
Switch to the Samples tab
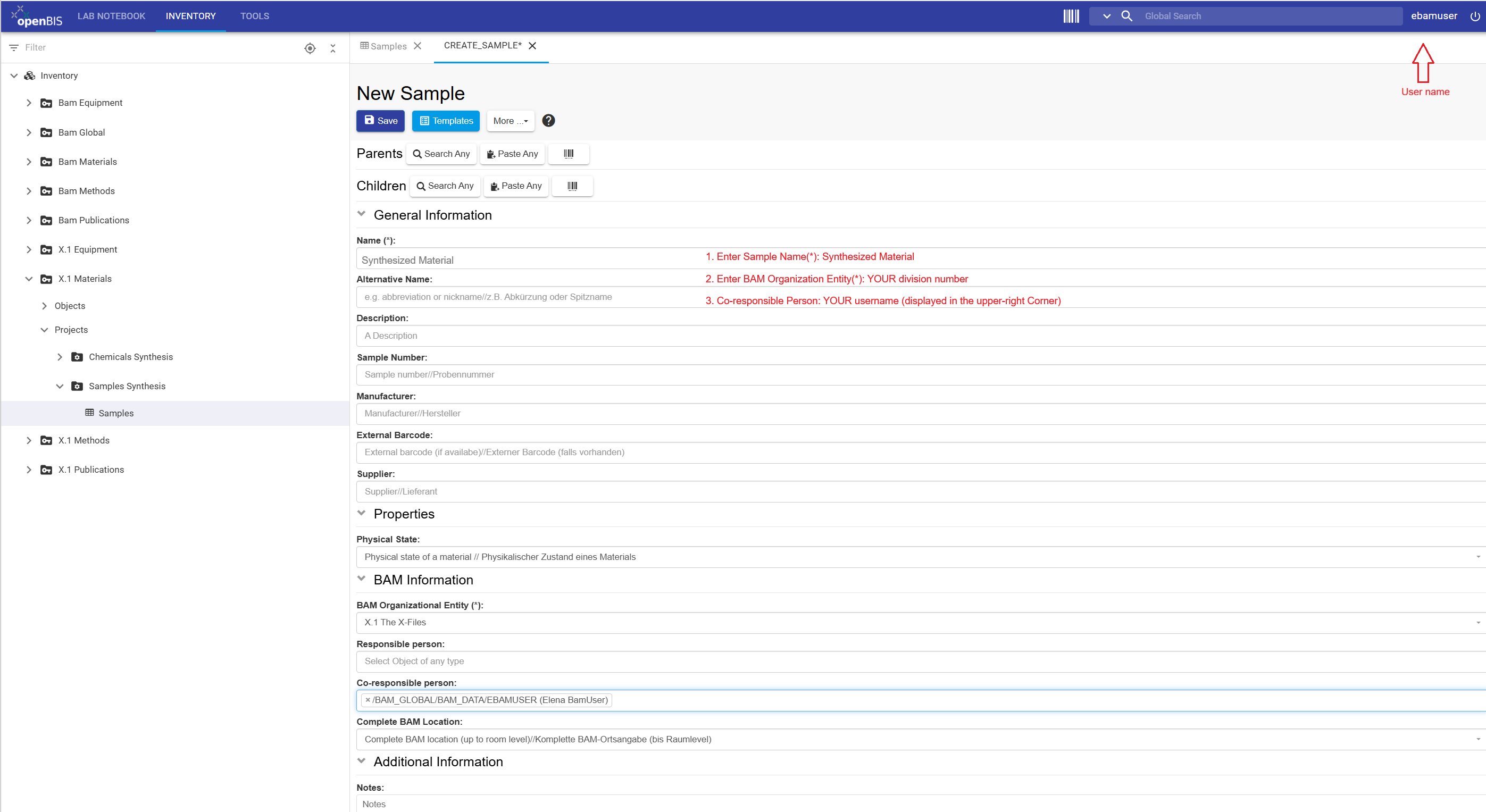pos(383,46)
